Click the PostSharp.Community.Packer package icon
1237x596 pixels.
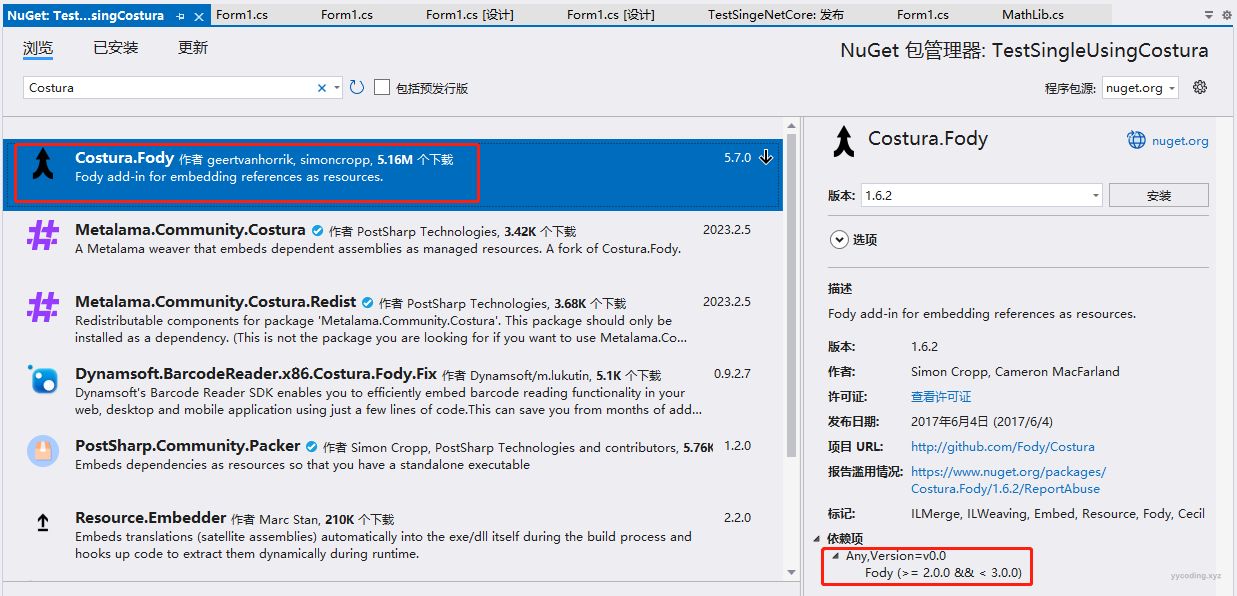[43, 451]
